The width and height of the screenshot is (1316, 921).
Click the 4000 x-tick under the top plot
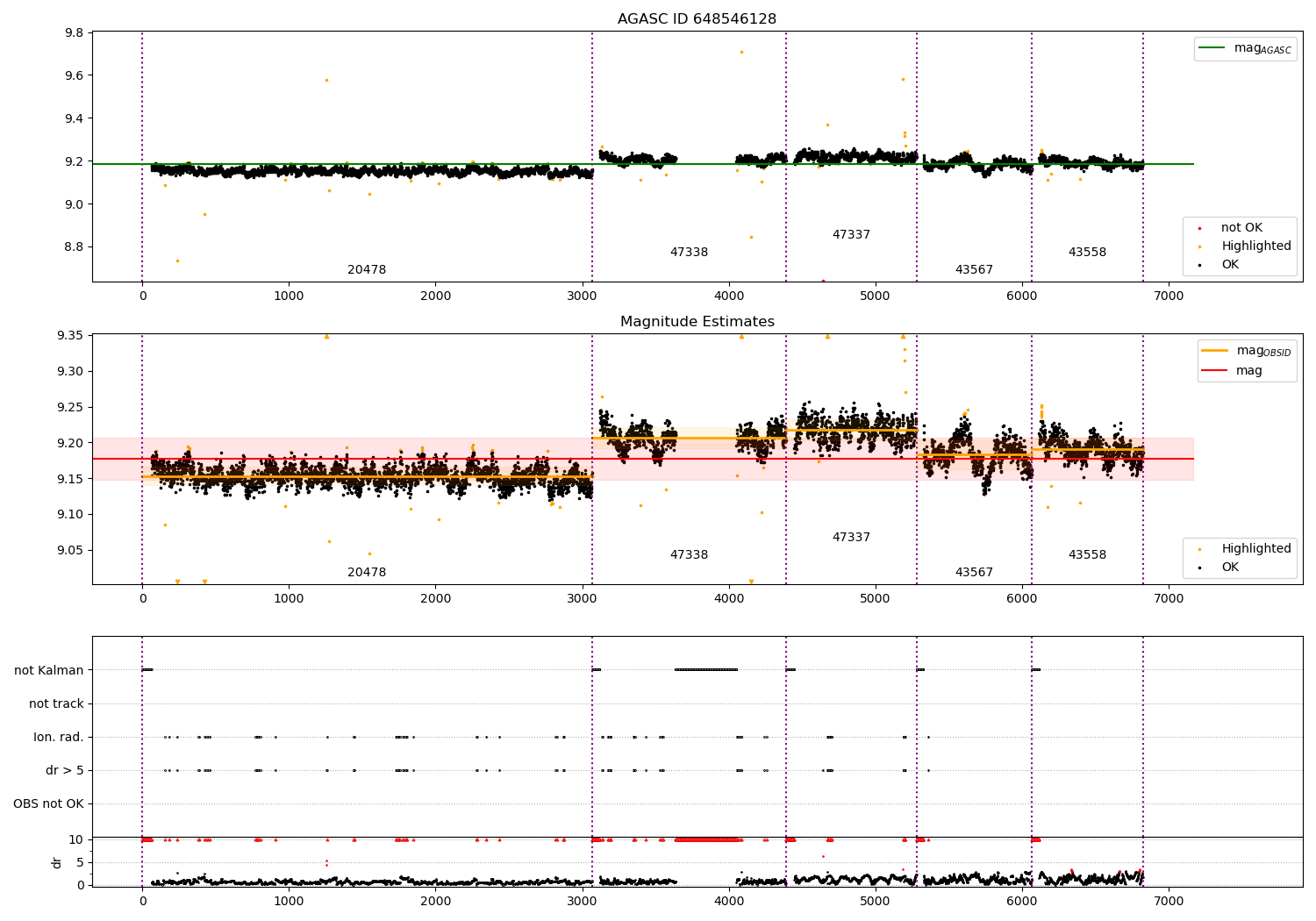[729, 296]
